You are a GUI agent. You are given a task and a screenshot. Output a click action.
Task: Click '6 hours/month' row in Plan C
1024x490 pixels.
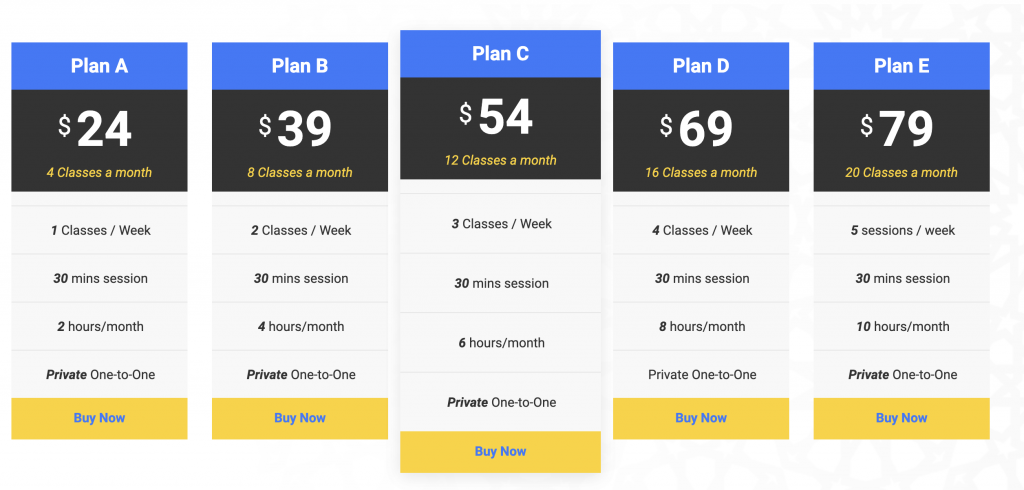tap(500, 342)
